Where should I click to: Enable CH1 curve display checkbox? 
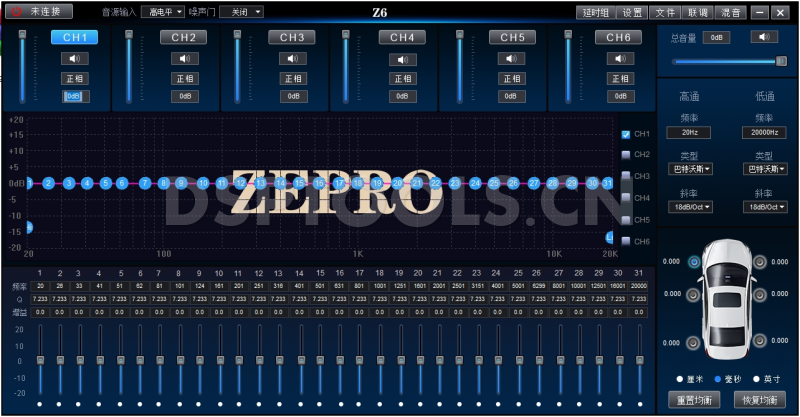(x=626, y=135)
